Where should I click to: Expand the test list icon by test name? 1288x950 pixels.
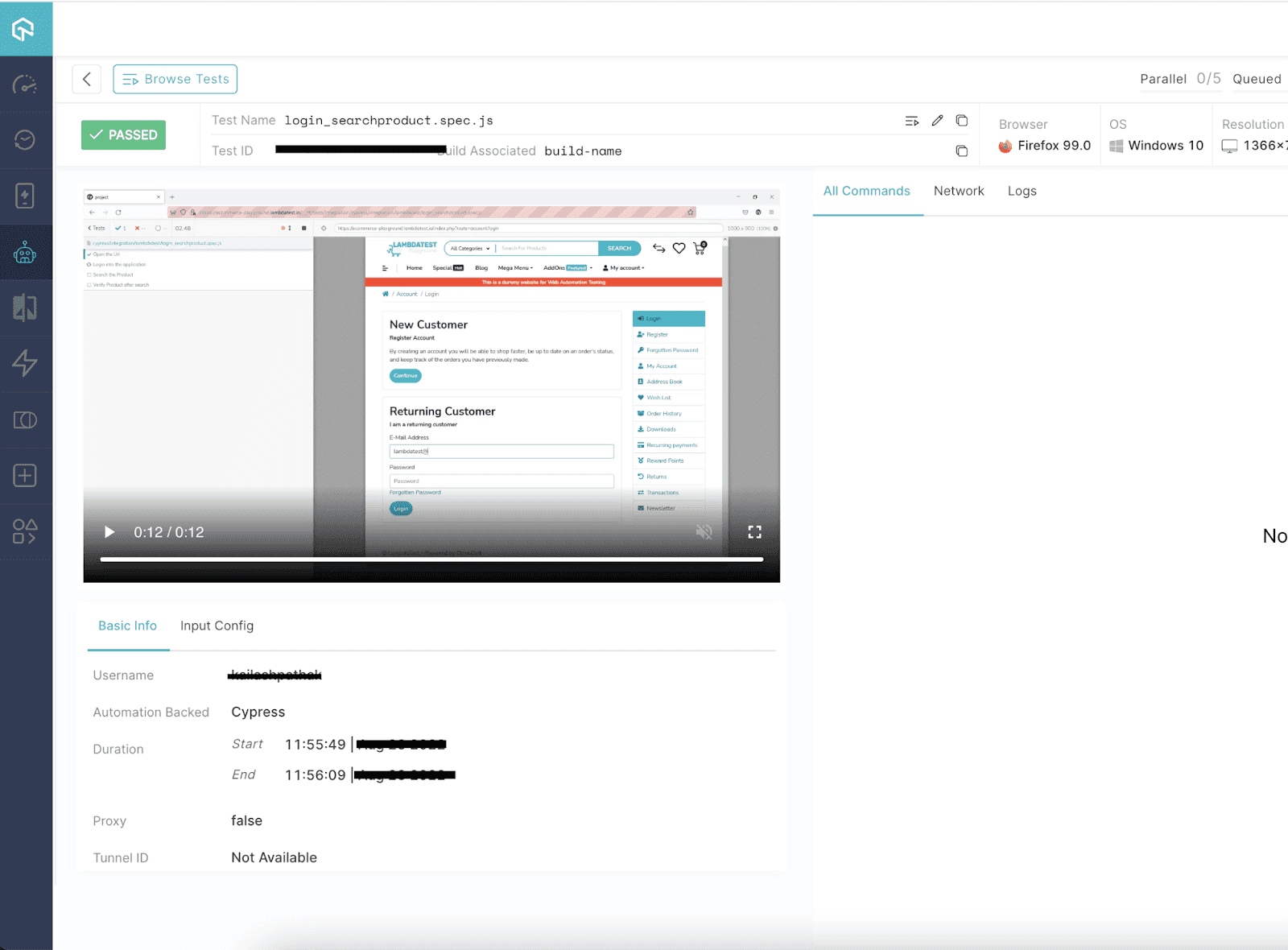(x=911, y=121)
